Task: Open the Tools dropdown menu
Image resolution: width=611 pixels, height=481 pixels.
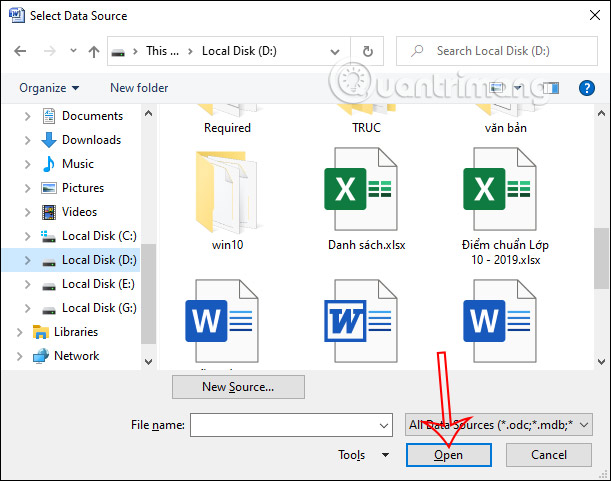Action: point(363,455)
